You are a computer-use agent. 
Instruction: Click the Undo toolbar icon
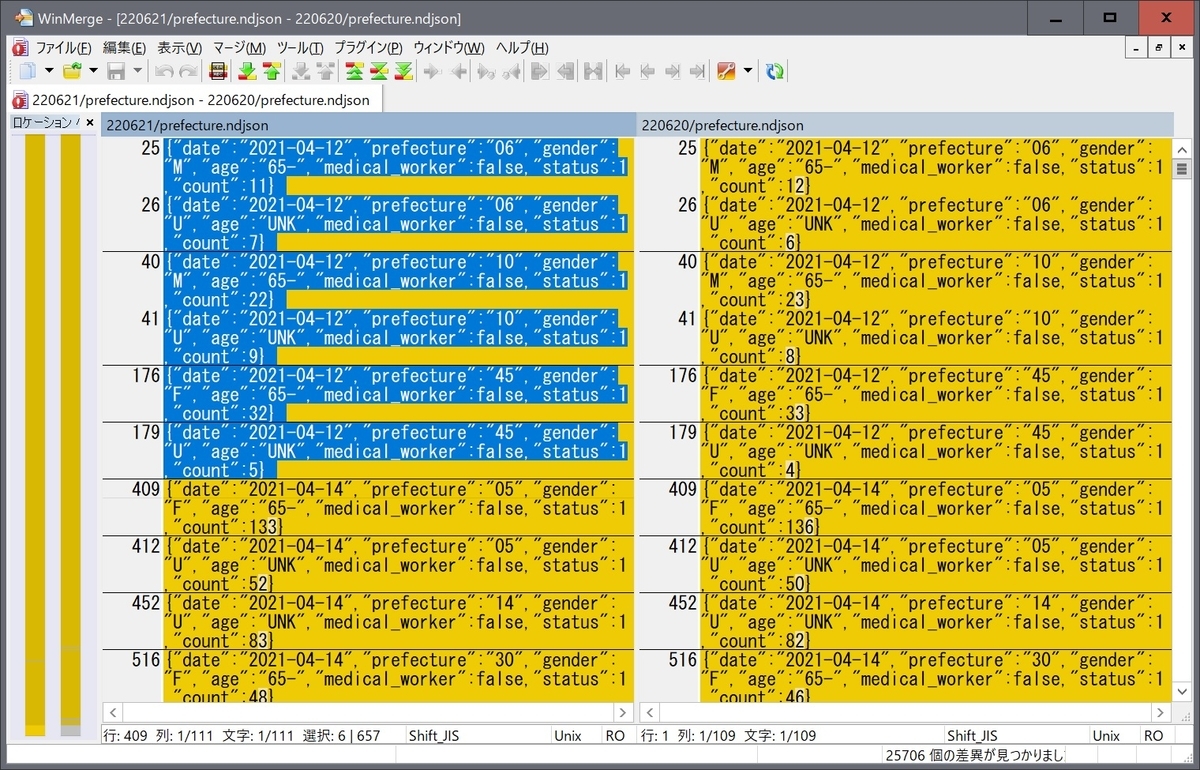click(164, 71)
